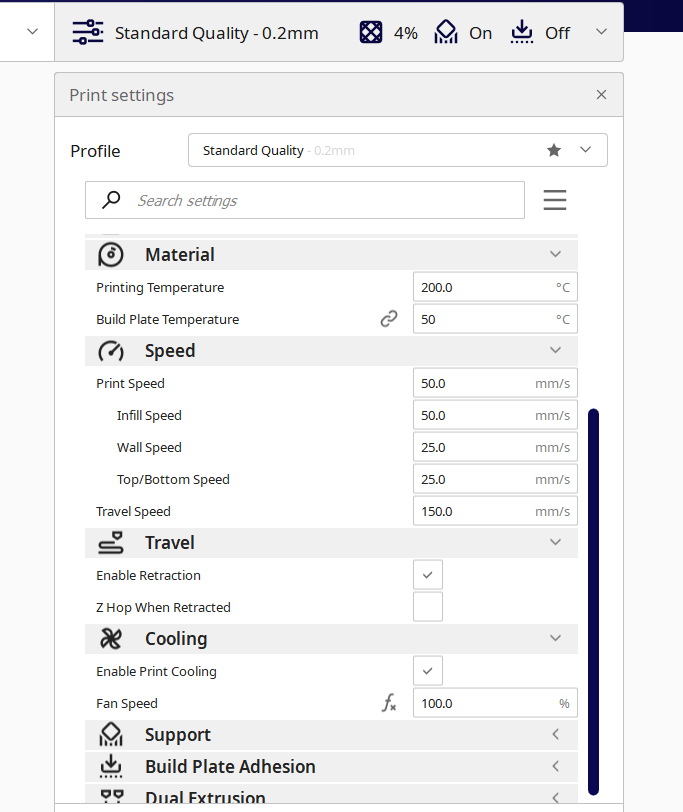683x812 pixels.
Task: Click the adhesion icon in header bar
Action: pos(521,32)
